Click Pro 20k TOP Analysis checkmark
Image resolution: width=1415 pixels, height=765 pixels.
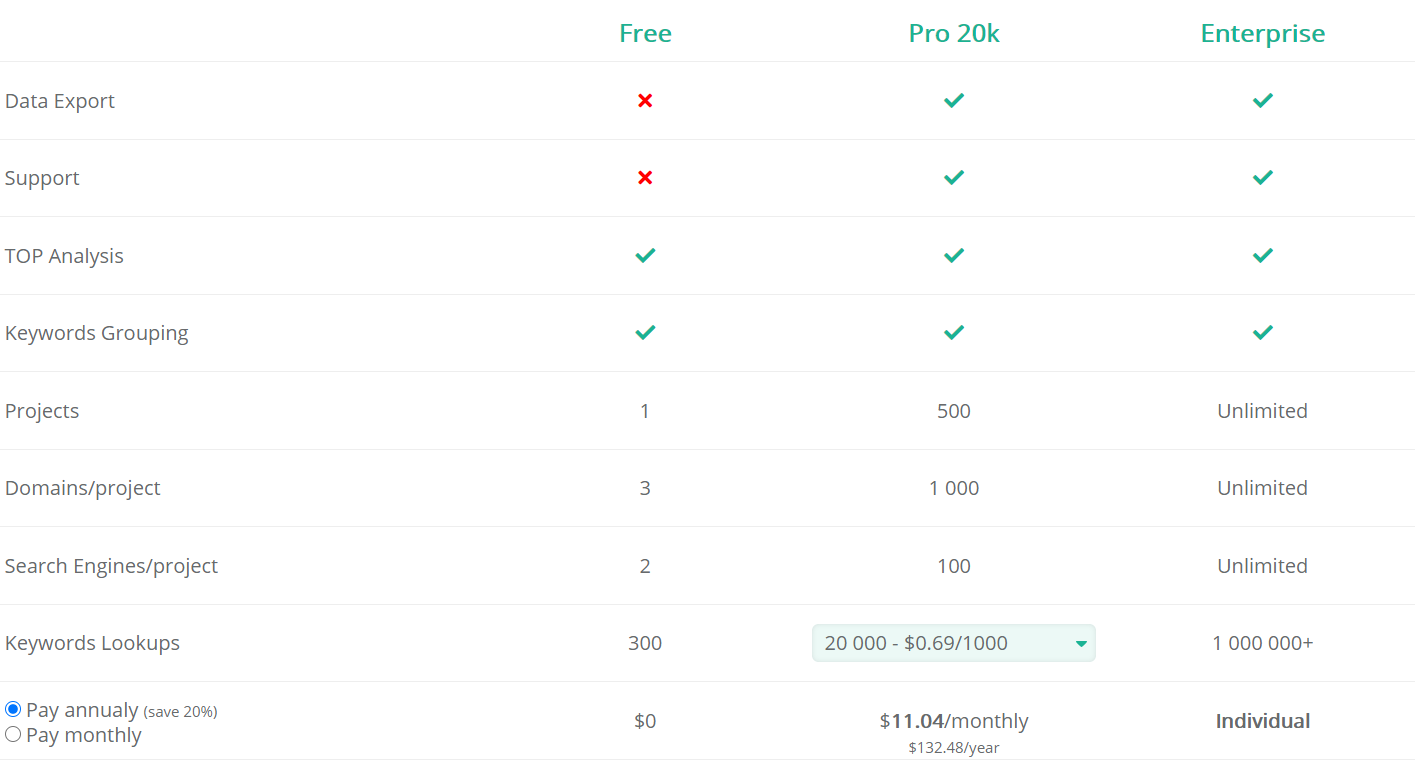click(x=954, y=255)
